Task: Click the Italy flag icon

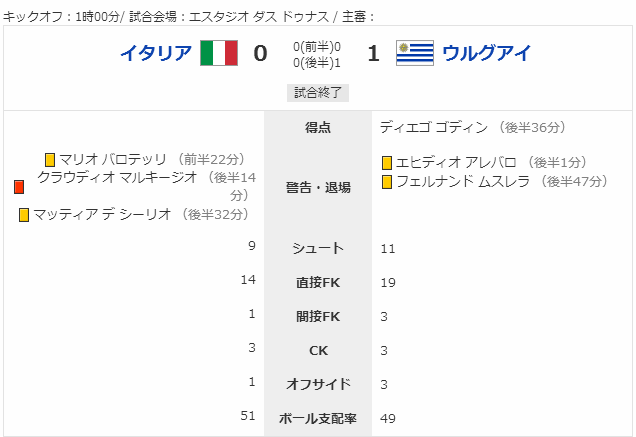Action: click(x=219, y=53)
